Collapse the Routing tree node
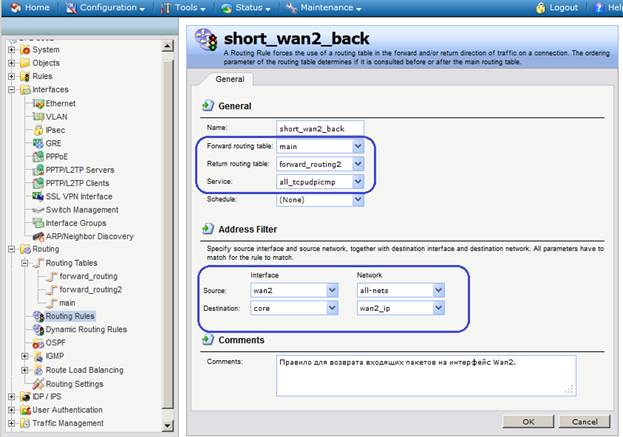Viewport: 623px width, 437px height. tap(12, 249)
